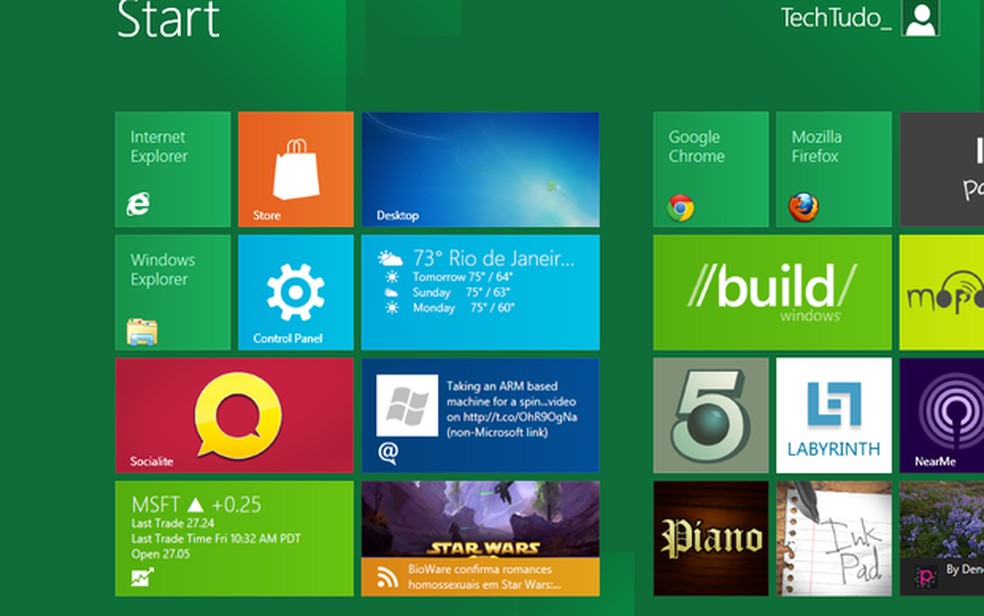Open the //build/ windows tile
Image resolution: width=984 pixels, height=616 pixels.
tap(770, 291)
